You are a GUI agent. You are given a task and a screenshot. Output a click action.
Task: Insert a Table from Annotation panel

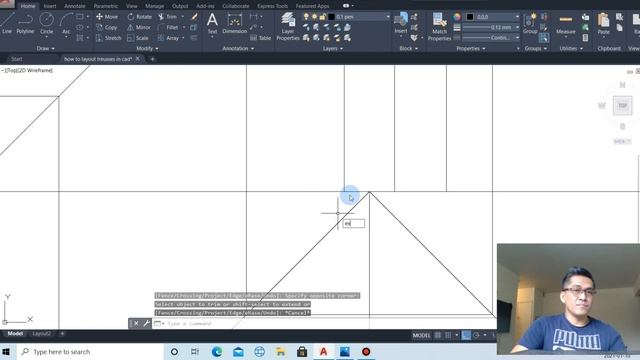click(x=260, y=38)
